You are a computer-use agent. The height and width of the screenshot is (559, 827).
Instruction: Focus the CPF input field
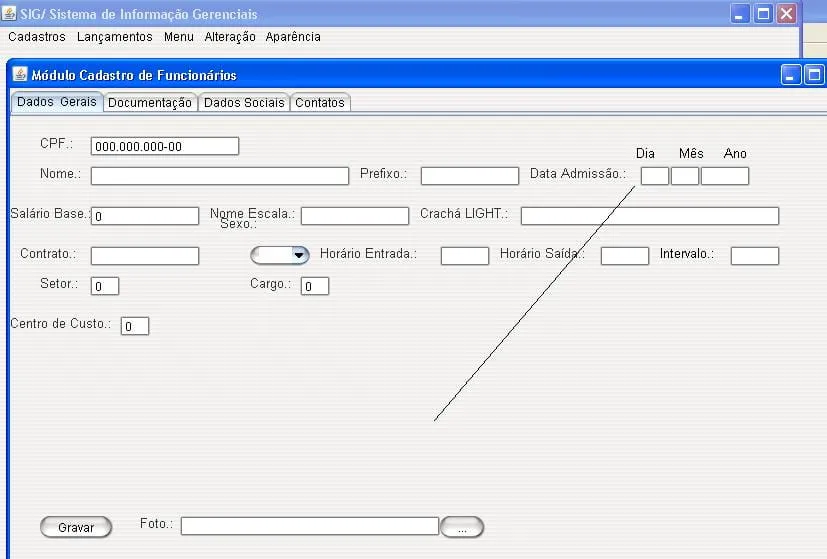[164, 146]
